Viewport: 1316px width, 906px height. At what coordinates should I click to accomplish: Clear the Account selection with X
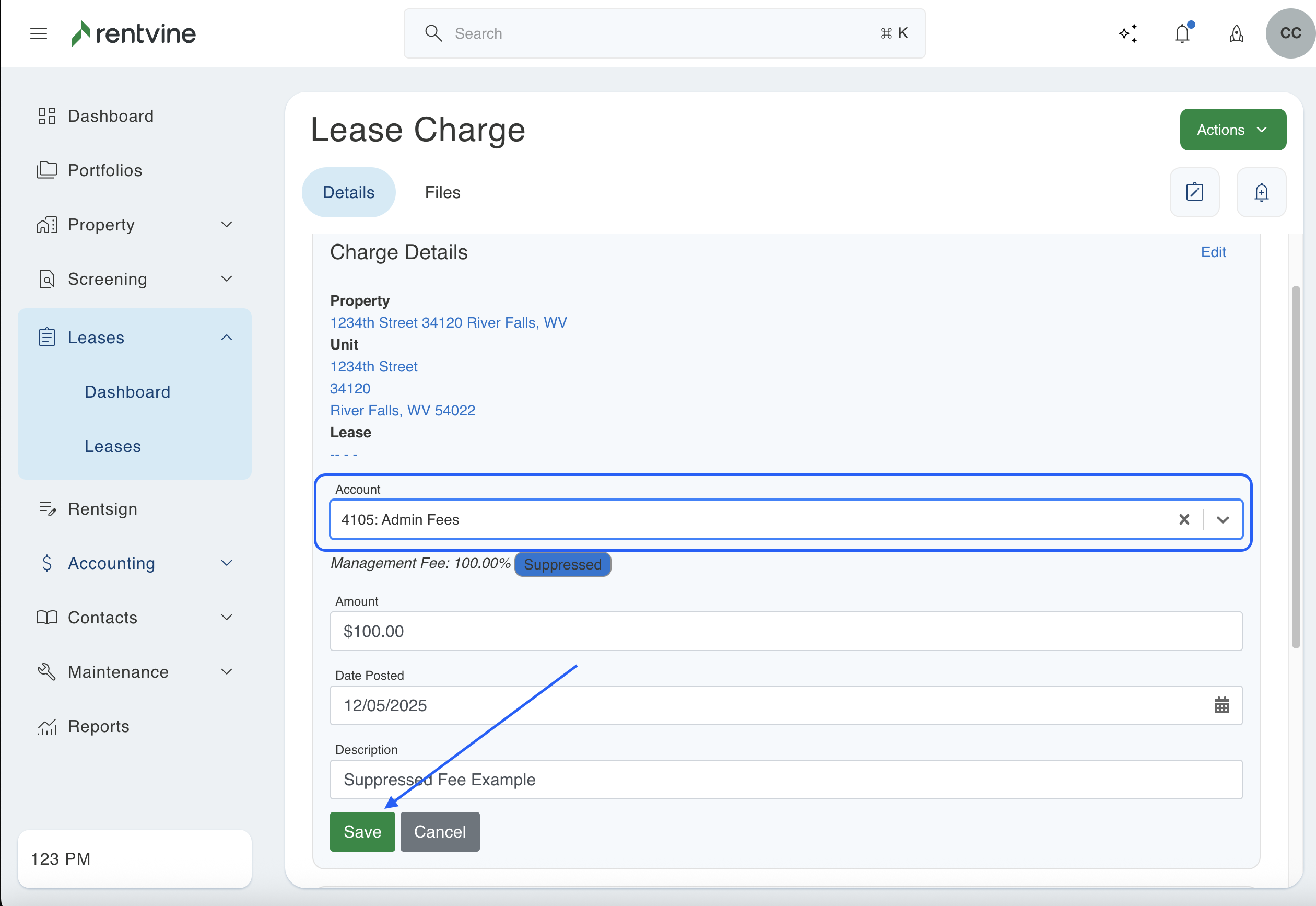pos(1184,519)
